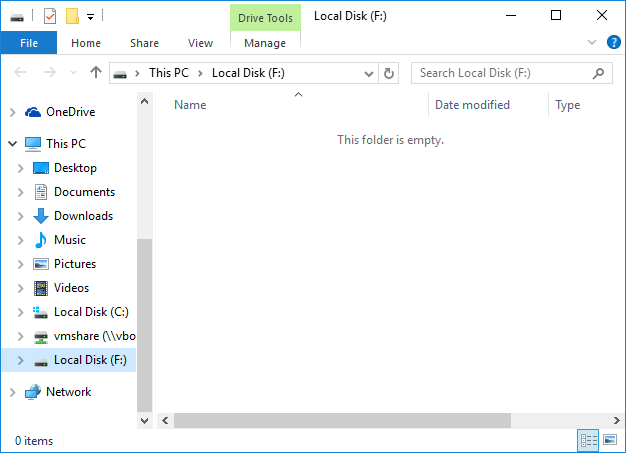Viewport: 626px width, 453px height.
Task: Expand the Videos tree node
Action: pyautogui.click(x=20, y=288)
